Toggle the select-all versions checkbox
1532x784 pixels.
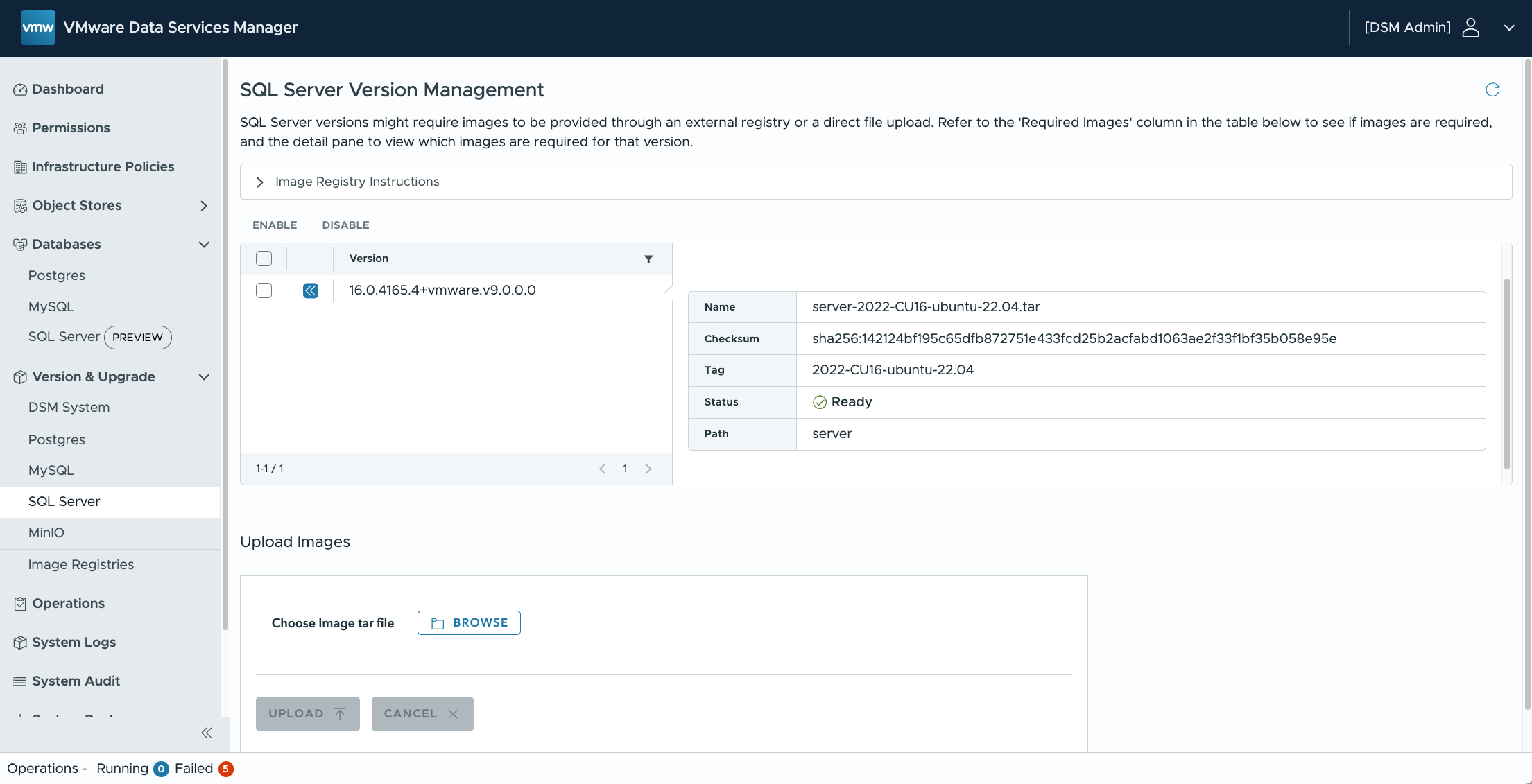pos(264,259)
